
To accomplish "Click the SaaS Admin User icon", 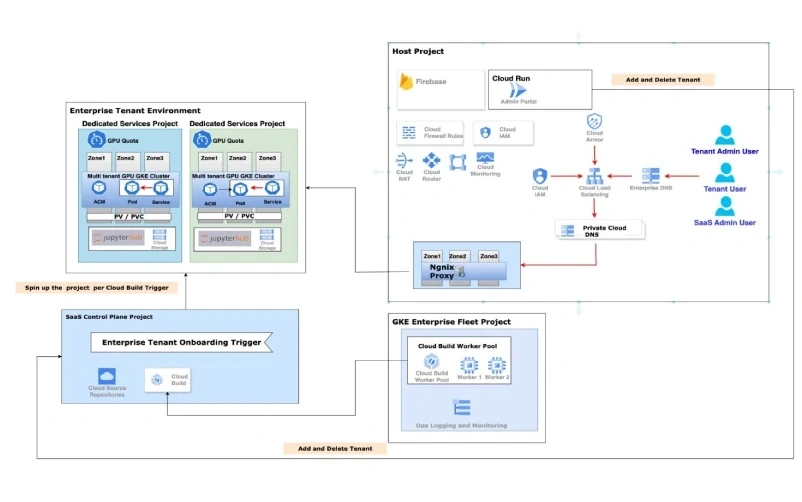I will pyautogui.click(x=726, y=207).
